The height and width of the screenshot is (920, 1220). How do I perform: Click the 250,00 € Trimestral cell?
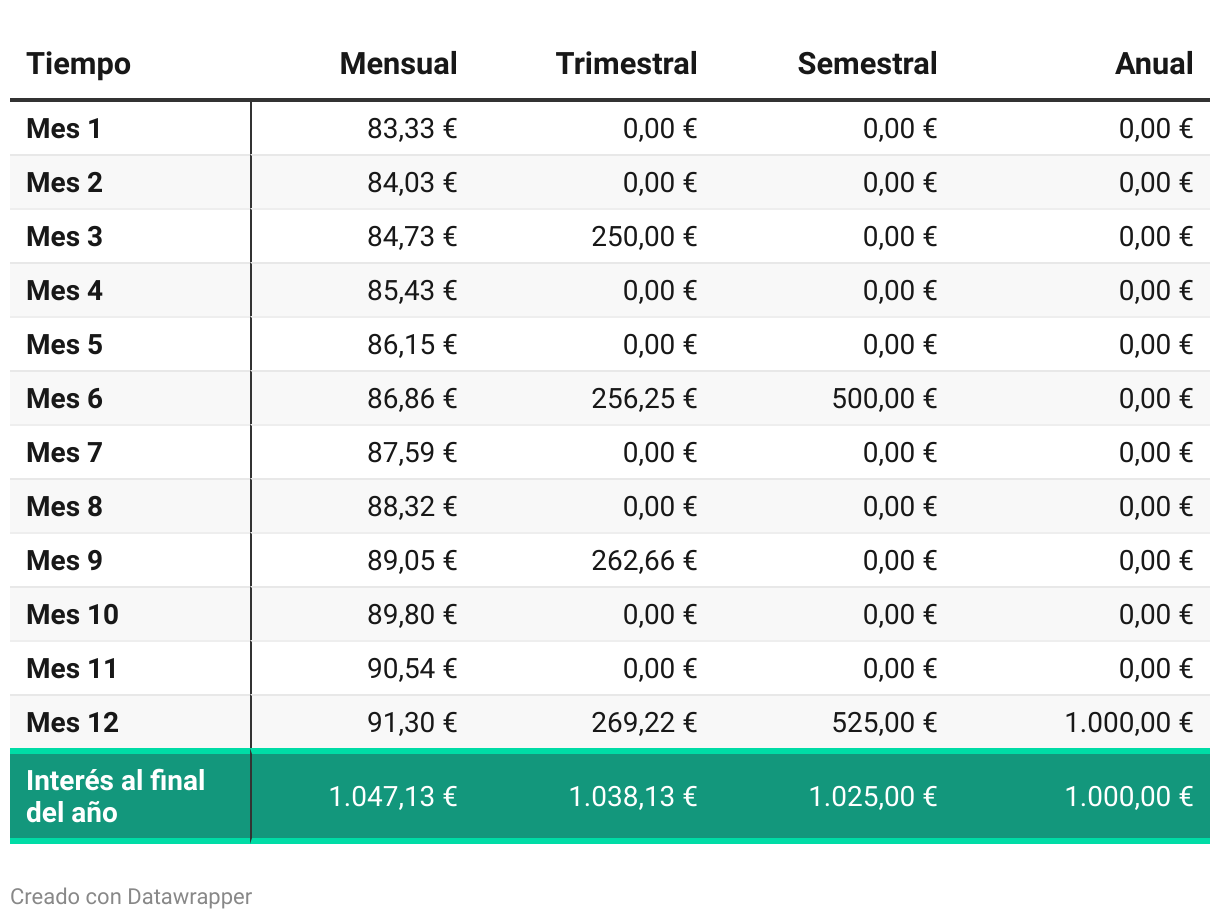[x=644, y=236]
